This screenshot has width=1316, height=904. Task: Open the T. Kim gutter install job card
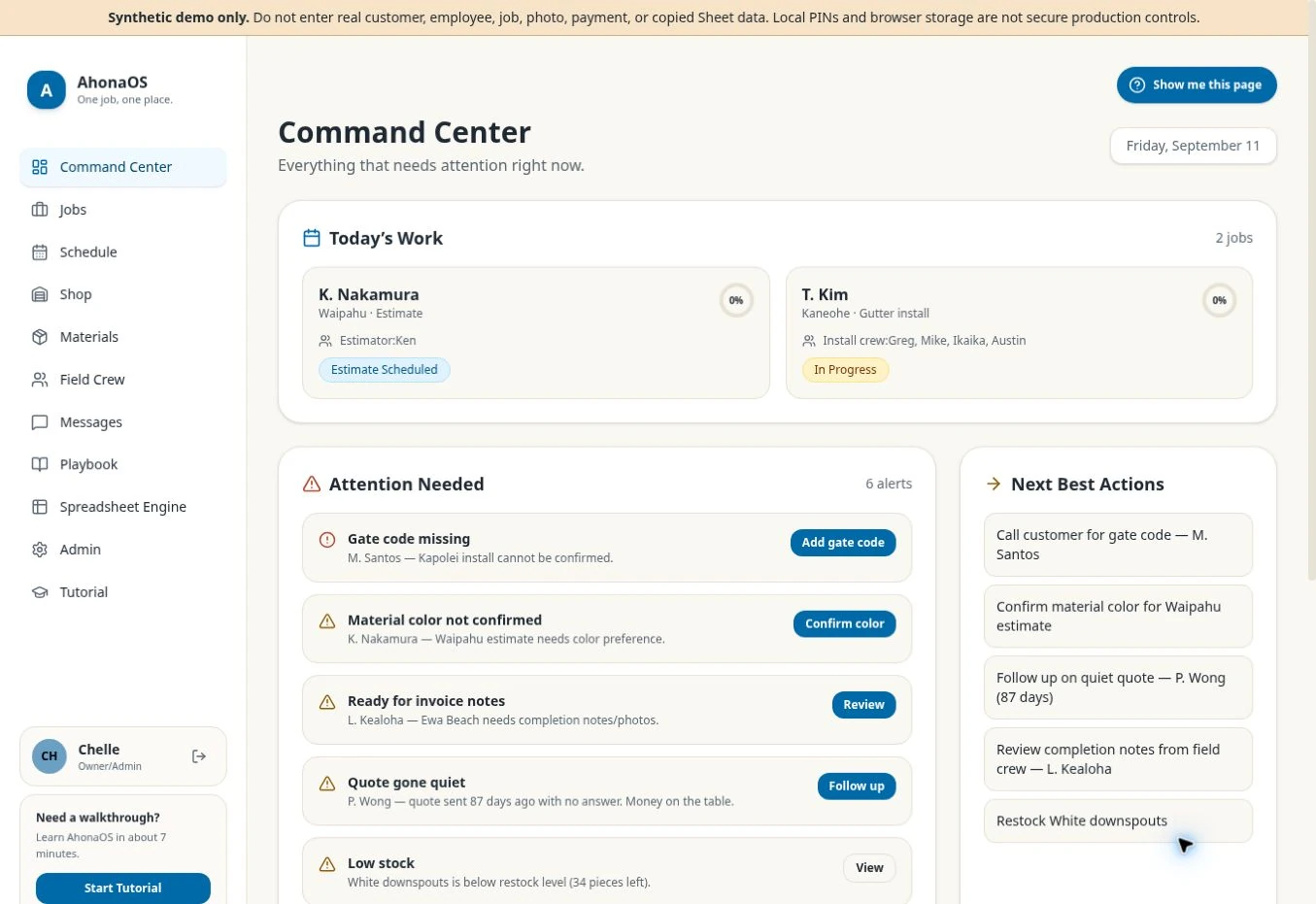pos(1019,333)
